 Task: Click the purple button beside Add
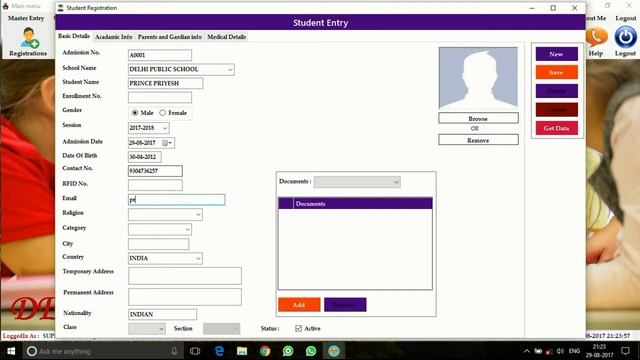tap(345, 304)
